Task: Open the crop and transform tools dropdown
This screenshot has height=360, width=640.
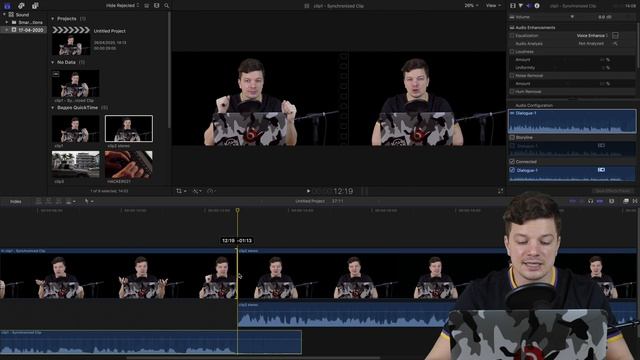Action: tap(181, 191)
